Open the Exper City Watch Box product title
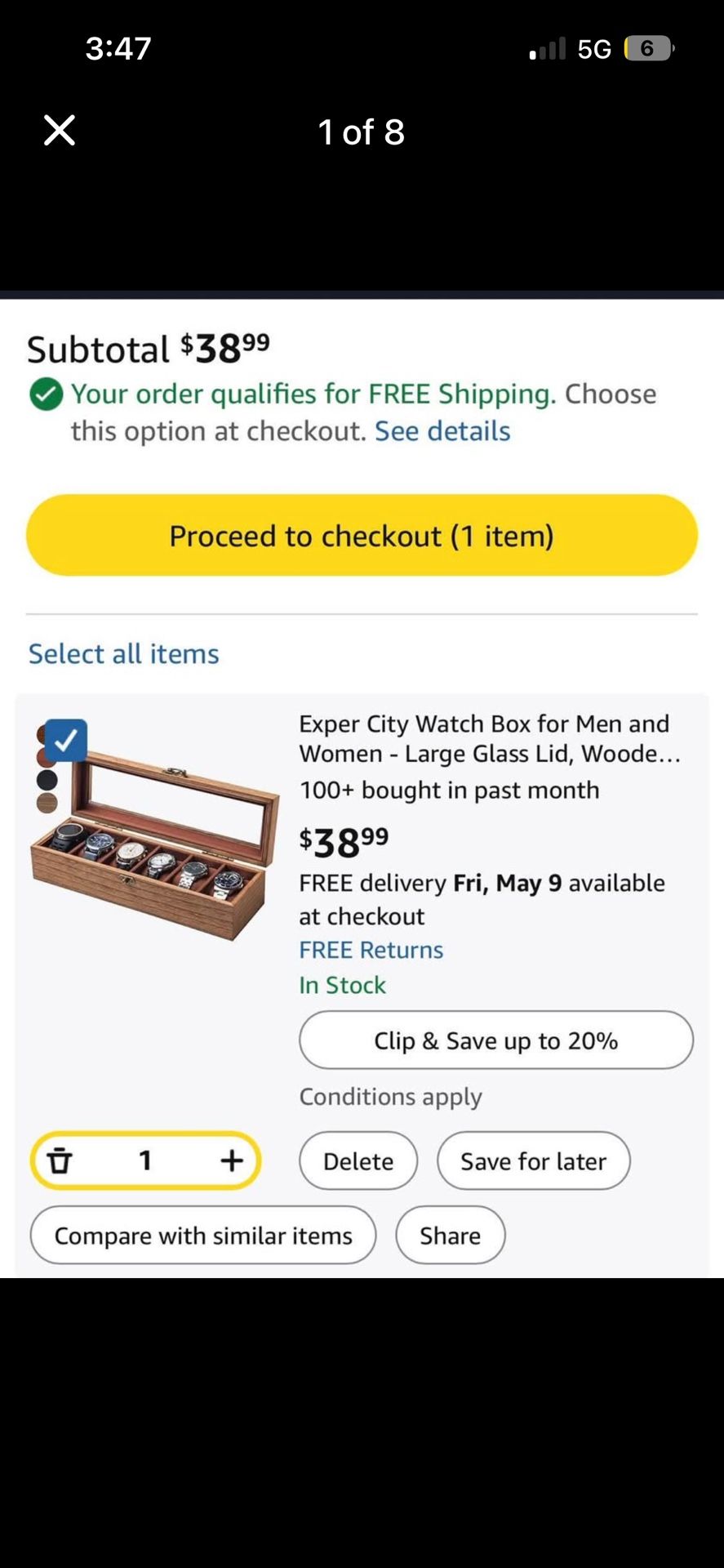 [x=485, y=738]
